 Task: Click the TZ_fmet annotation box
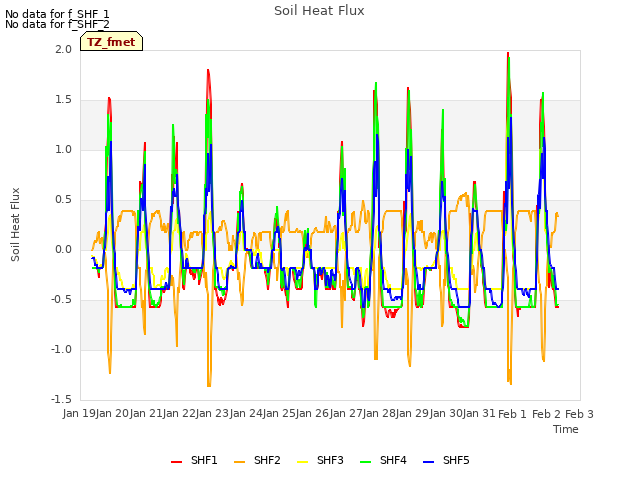(111, 41)
